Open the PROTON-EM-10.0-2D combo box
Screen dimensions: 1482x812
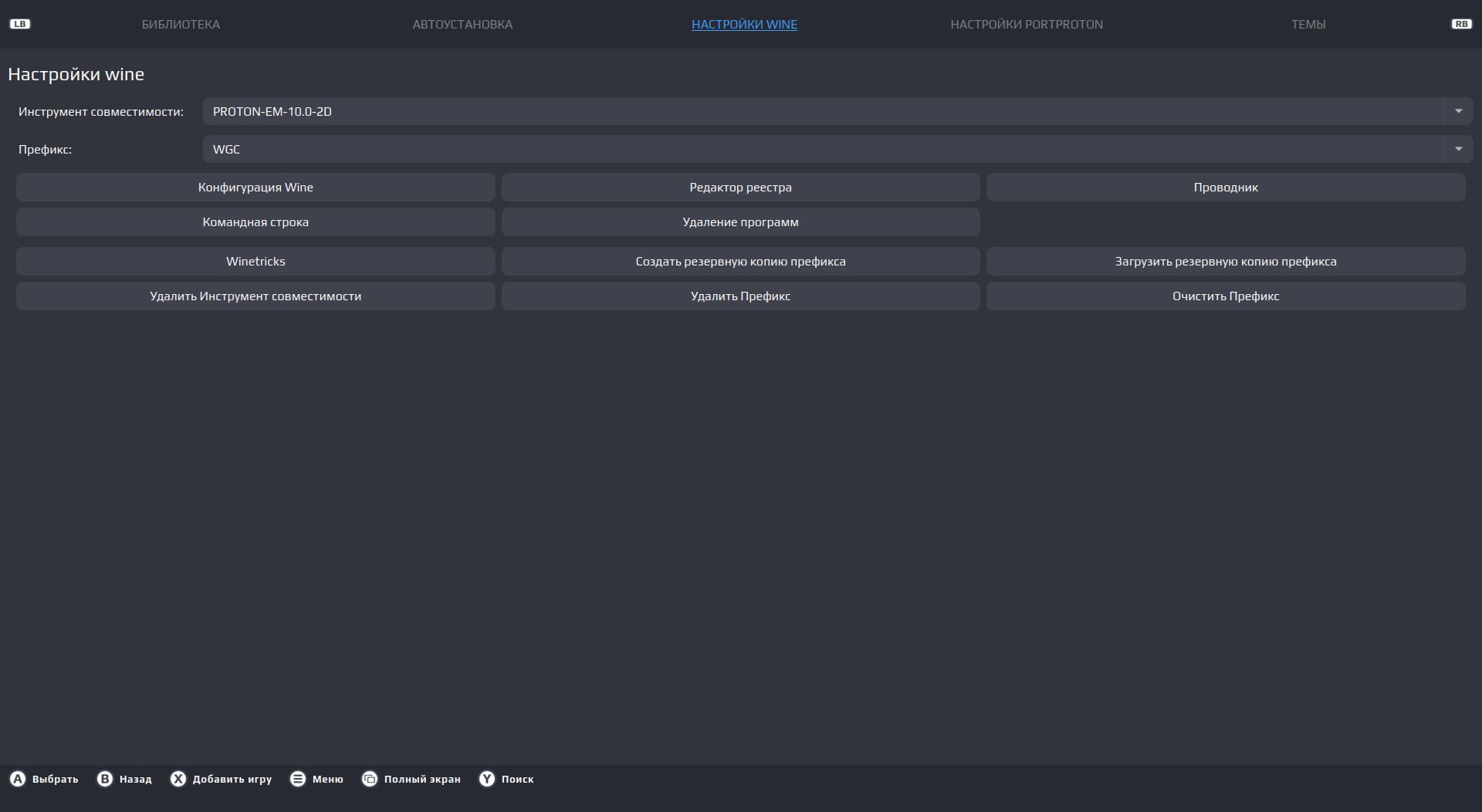pos(822,111)
